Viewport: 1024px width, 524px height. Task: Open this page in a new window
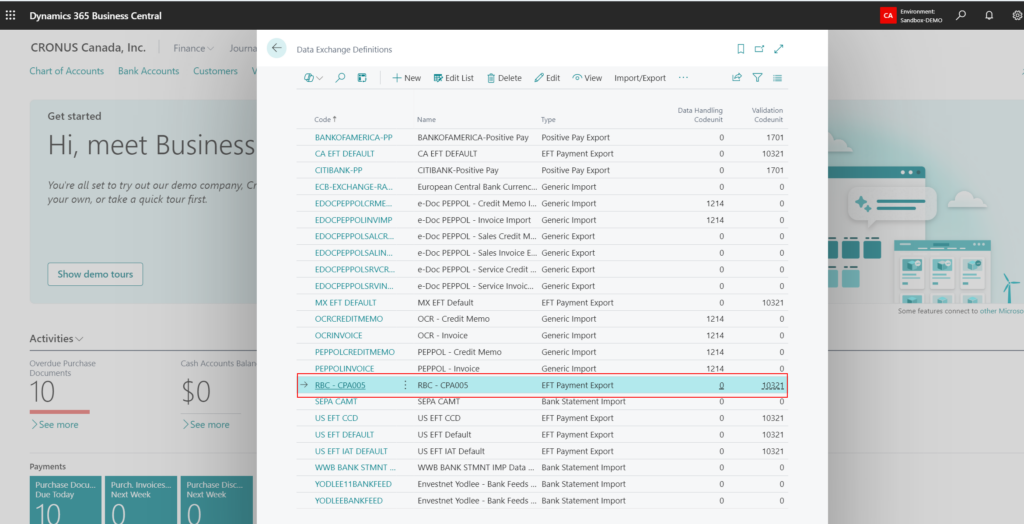pyautogui.click(x=759, y=49)
